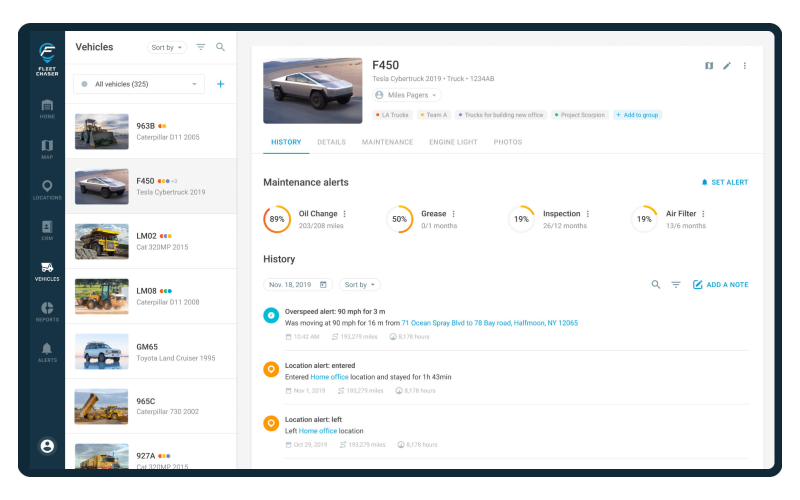
Task: Open Alerts bell in sidebar
Action: point(47,352)
